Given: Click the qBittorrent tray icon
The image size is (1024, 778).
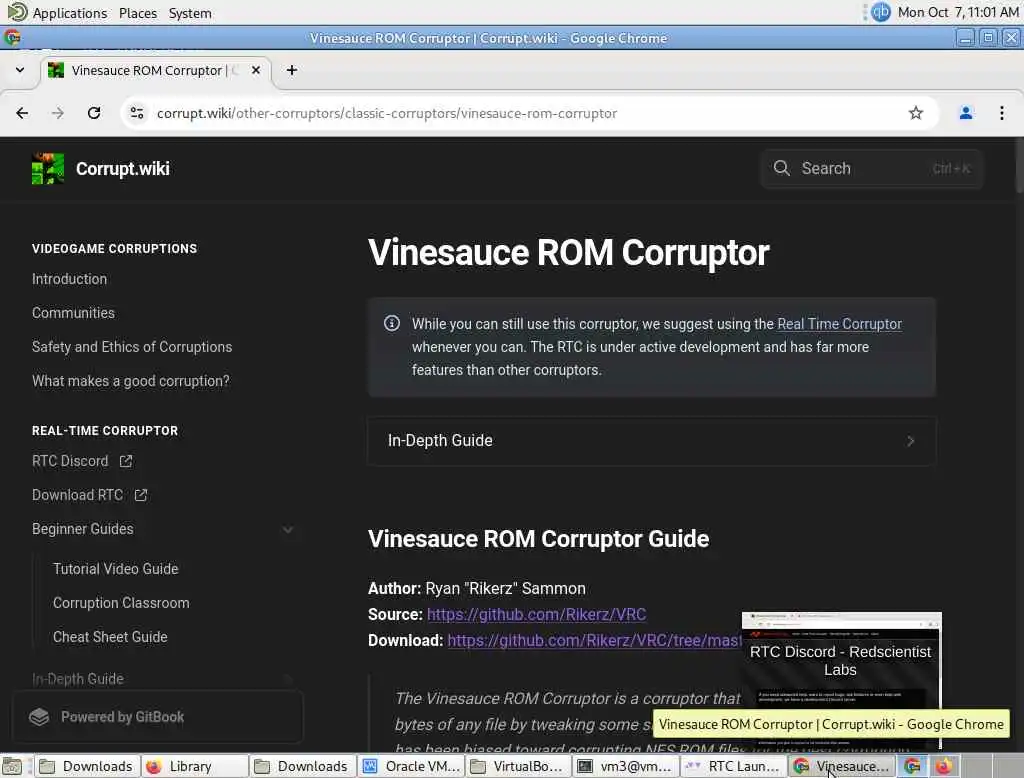Looking at the screenshot, I should tap(880, 12).
